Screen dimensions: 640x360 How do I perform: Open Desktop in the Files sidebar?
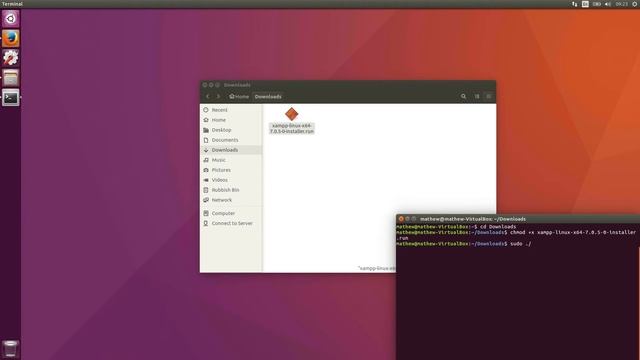click(231, 130)
